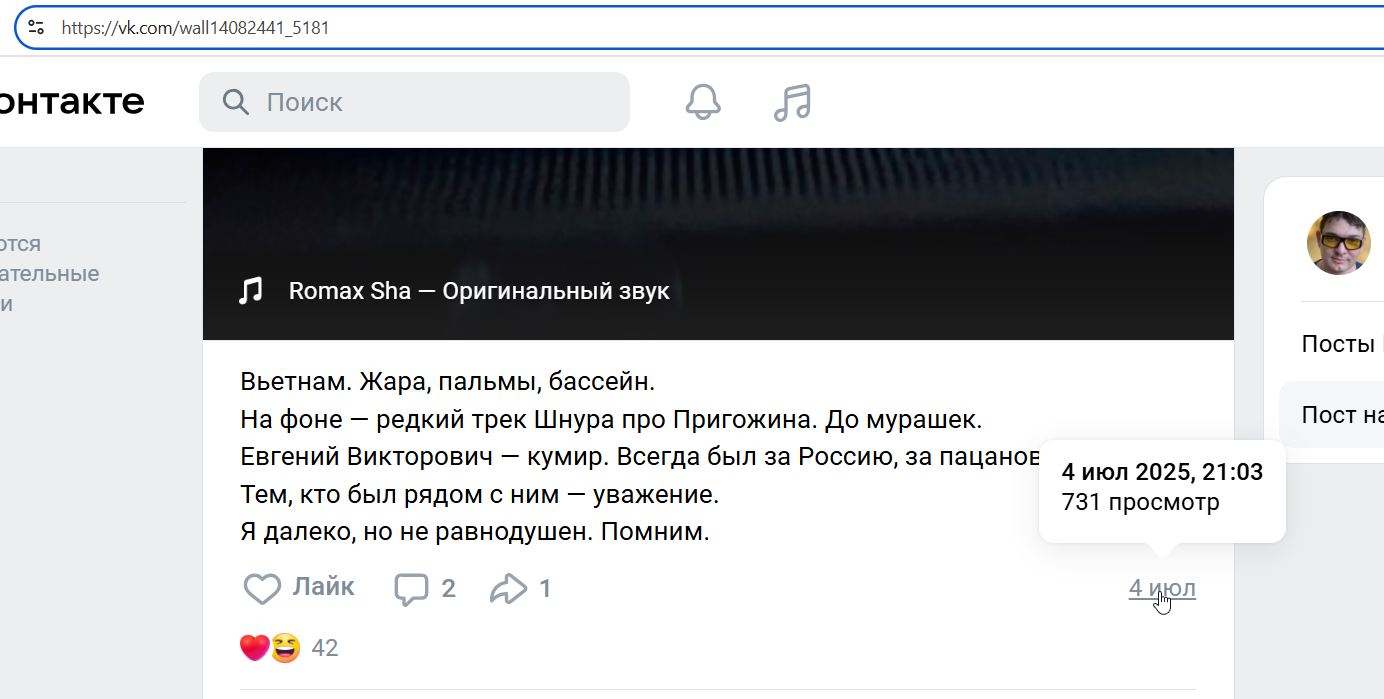This screenshot has width=1384, height=699.
Task: Open Romax Sha — Оригинальный звук track
Action: coord(479,291)
